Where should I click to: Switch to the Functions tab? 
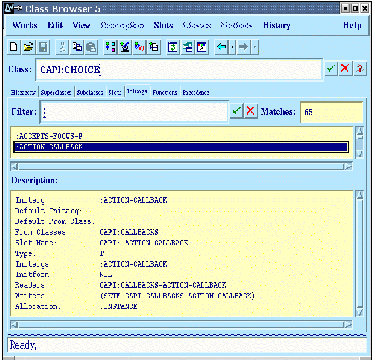pos(165,92)
